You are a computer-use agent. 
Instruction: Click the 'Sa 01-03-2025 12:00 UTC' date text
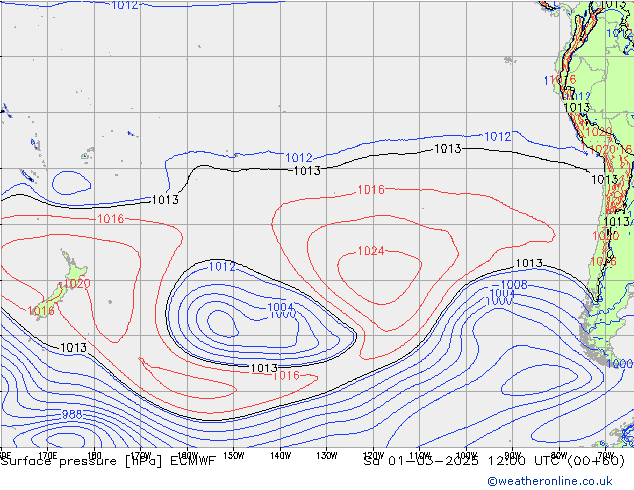[464, 461]
